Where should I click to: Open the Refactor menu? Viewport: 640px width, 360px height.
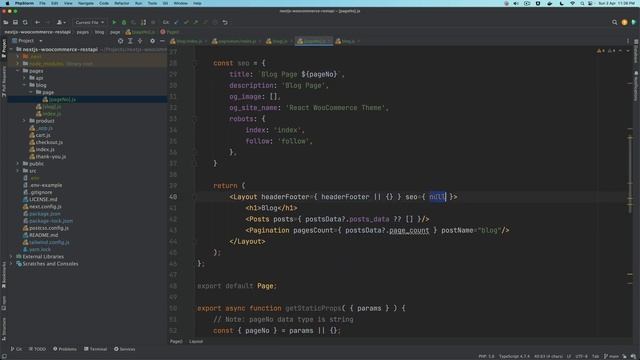pyautogui.click(x=122, y=3)
